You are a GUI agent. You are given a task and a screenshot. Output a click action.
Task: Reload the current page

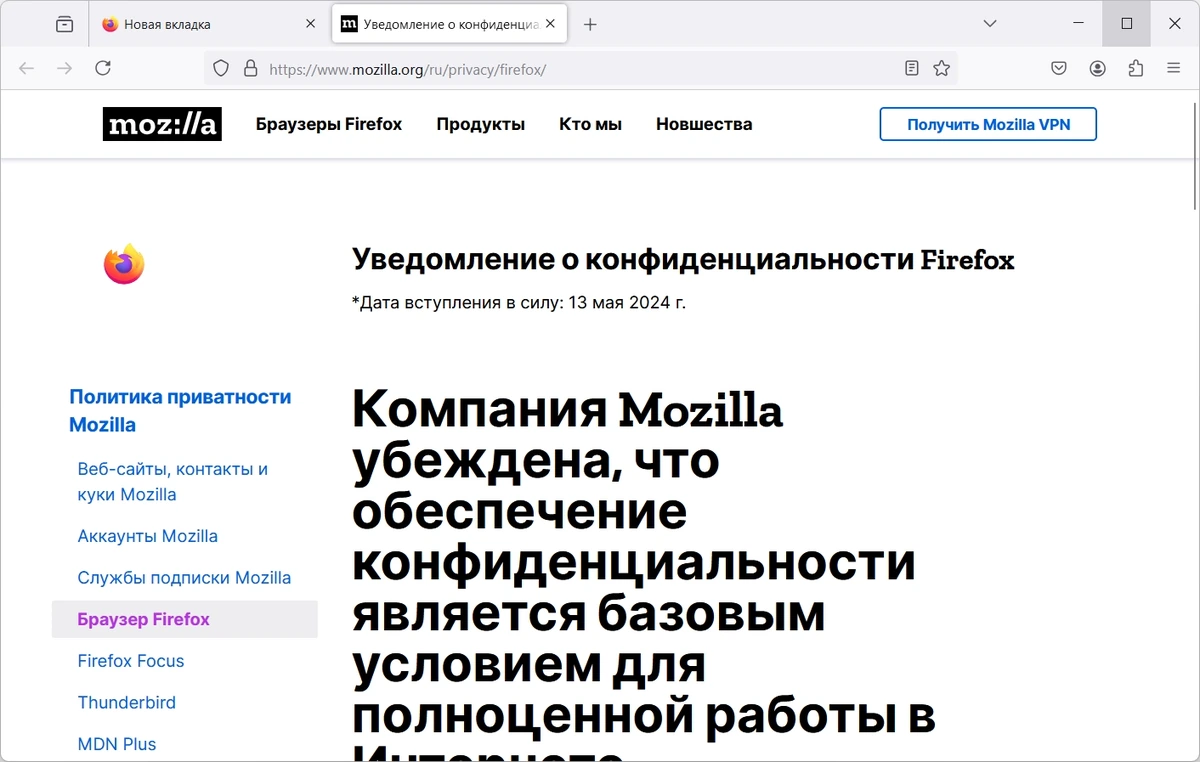(103, 68)
